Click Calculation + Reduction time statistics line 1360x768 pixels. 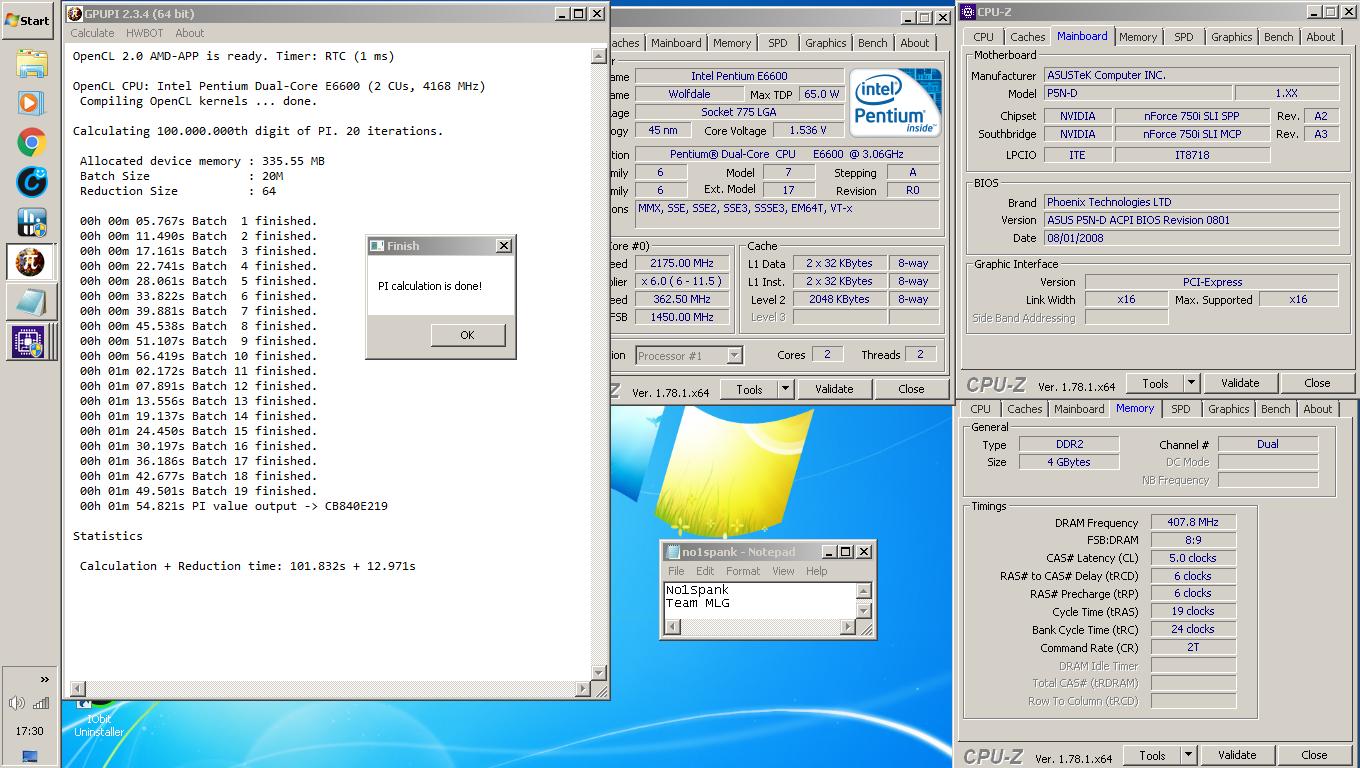(x=247, y=566)
